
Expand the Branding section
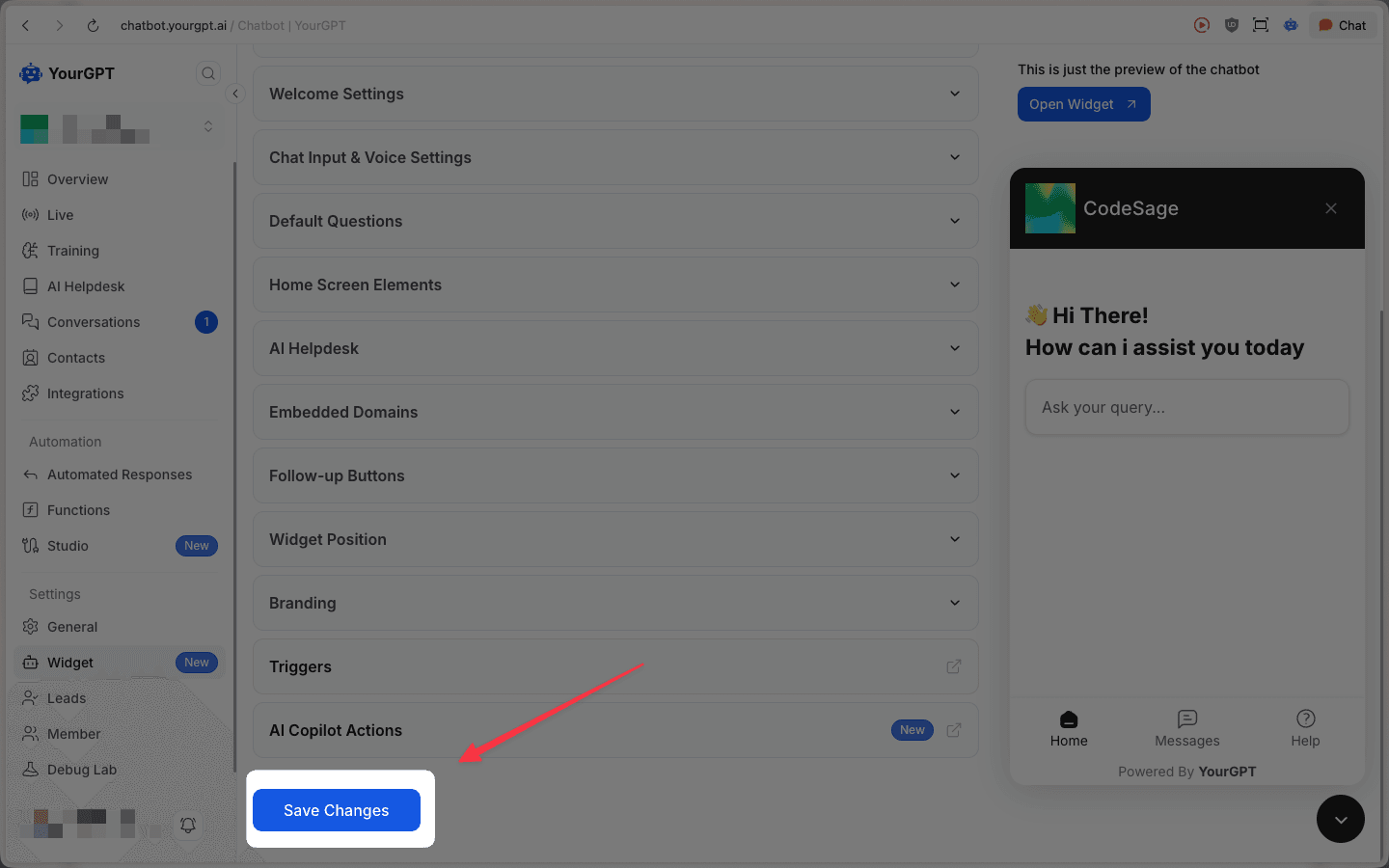615,603
